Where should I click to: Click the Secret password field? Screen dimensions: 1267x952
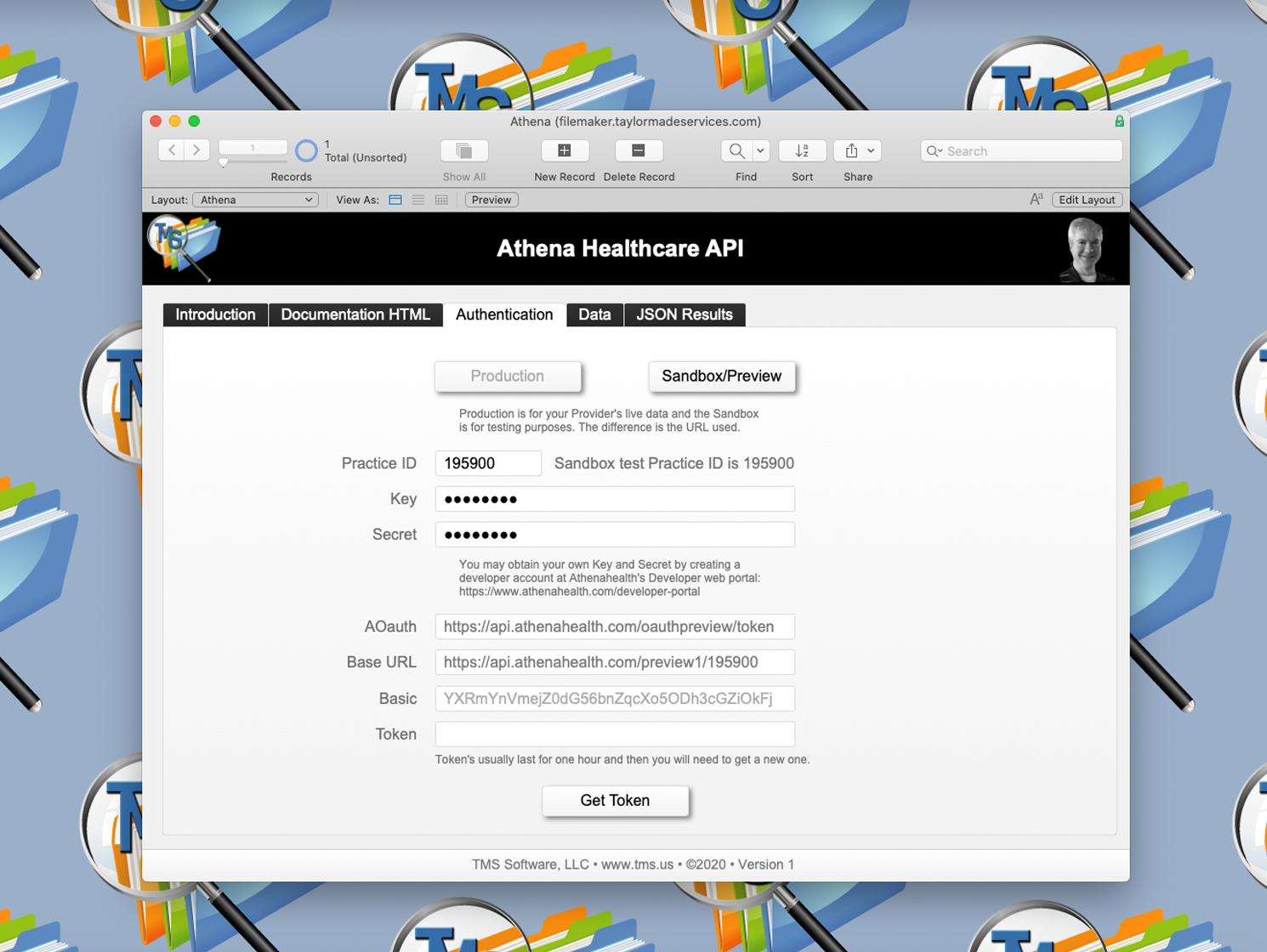615,535
